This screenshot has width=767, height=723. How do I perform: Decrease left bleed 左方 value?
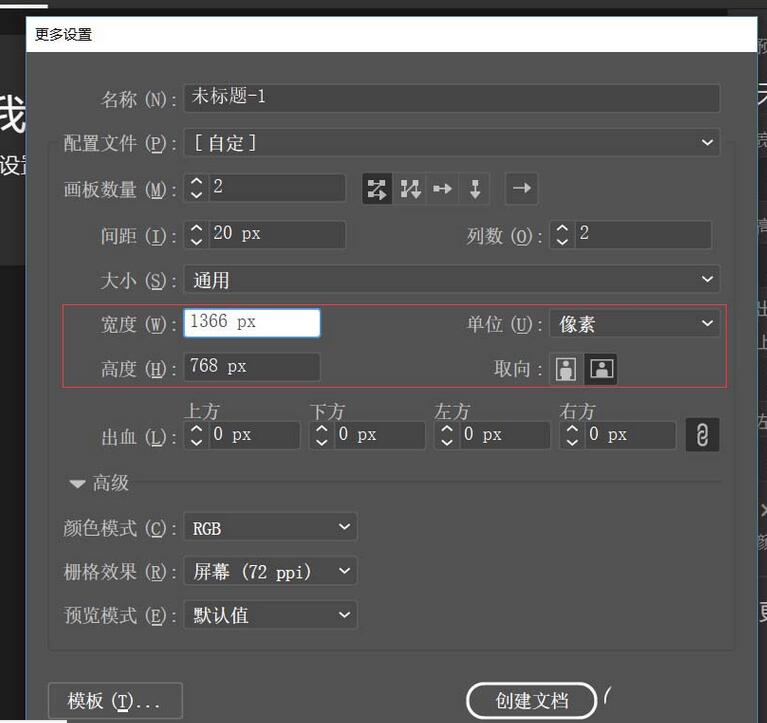click(447, 442)
